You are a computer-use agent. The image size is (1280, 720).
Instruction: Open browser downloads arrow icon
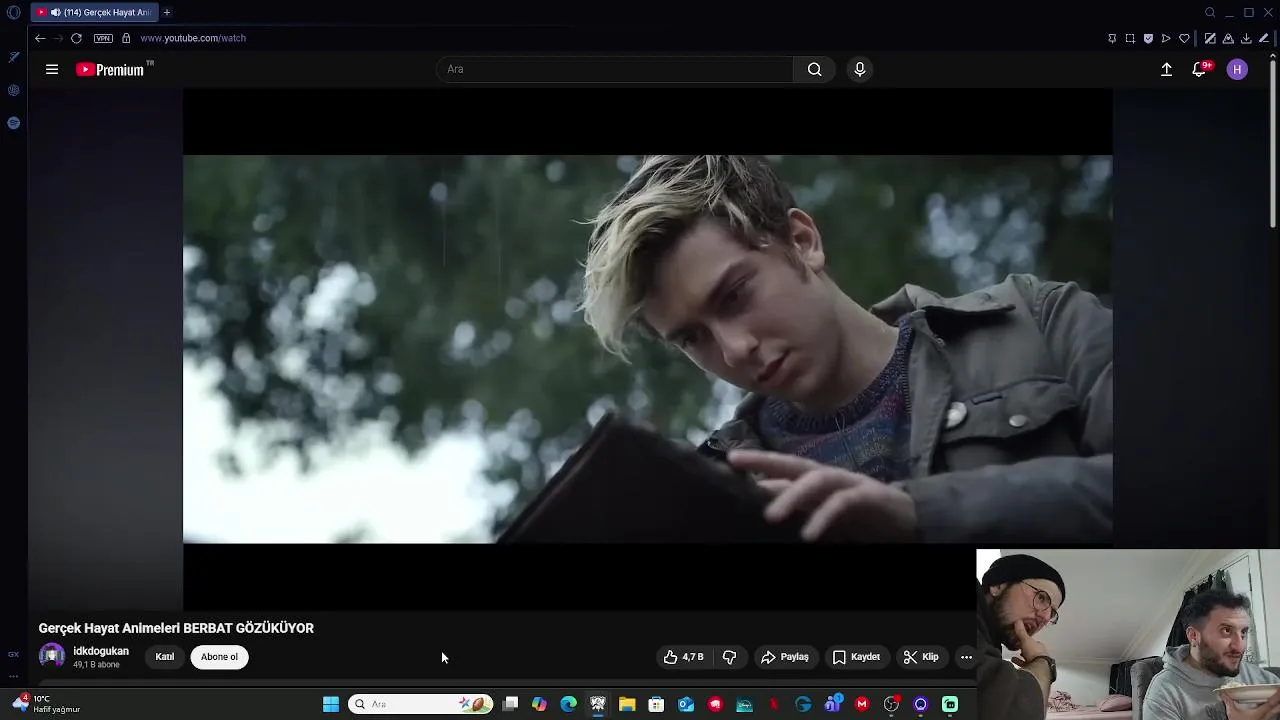pyautogui.click(x=1246, y=38)
